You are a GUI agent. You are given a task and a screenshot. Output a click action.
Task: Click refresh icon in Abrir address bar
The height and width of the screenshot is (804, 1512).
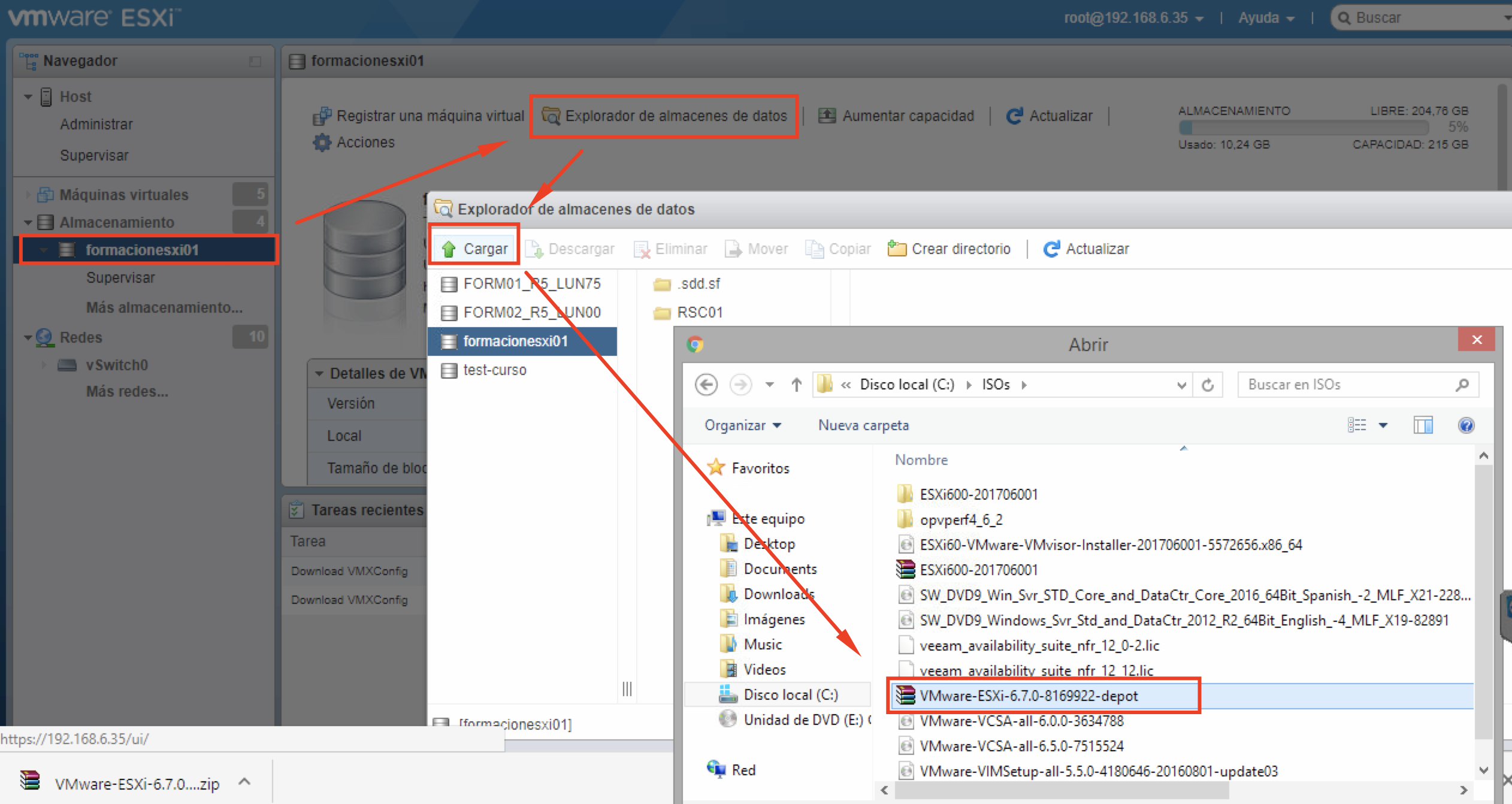(x=1208, y=385)
